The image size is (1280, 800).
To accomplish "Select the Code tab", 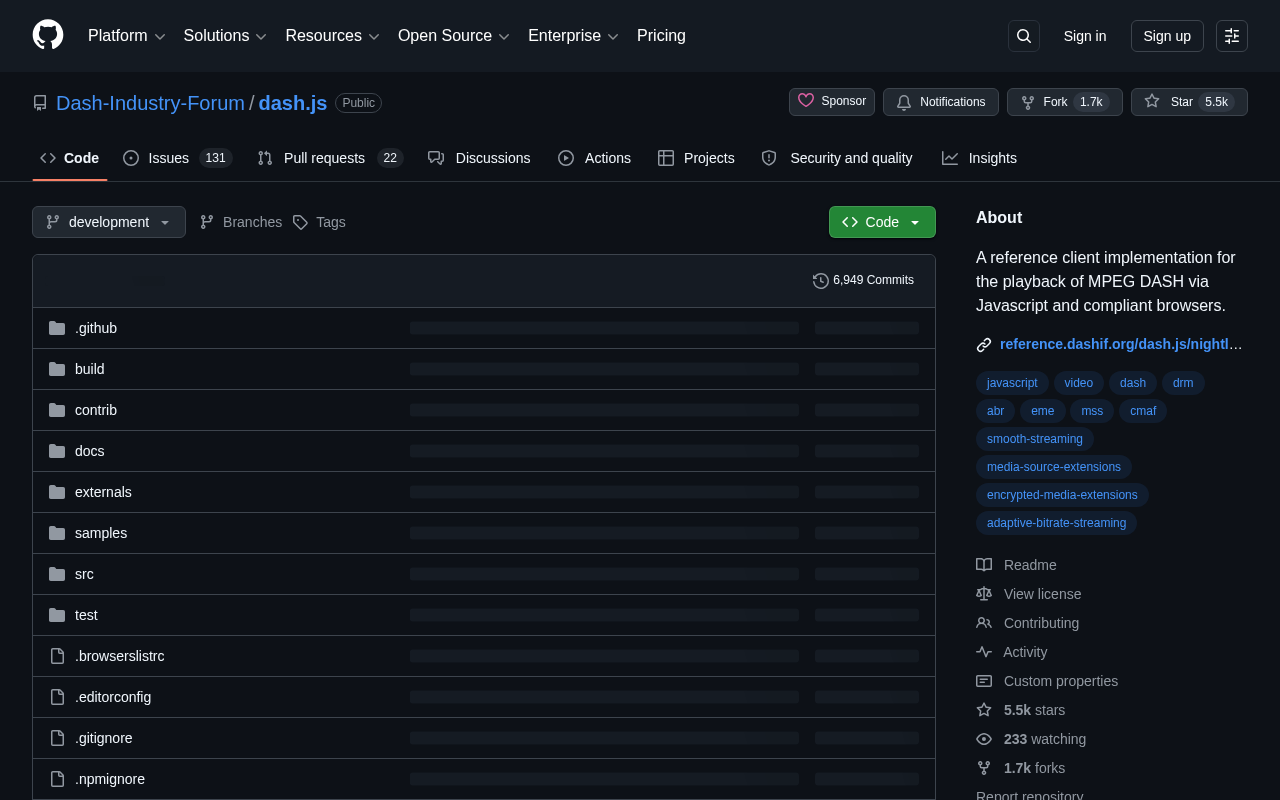I will pos(70,158).
